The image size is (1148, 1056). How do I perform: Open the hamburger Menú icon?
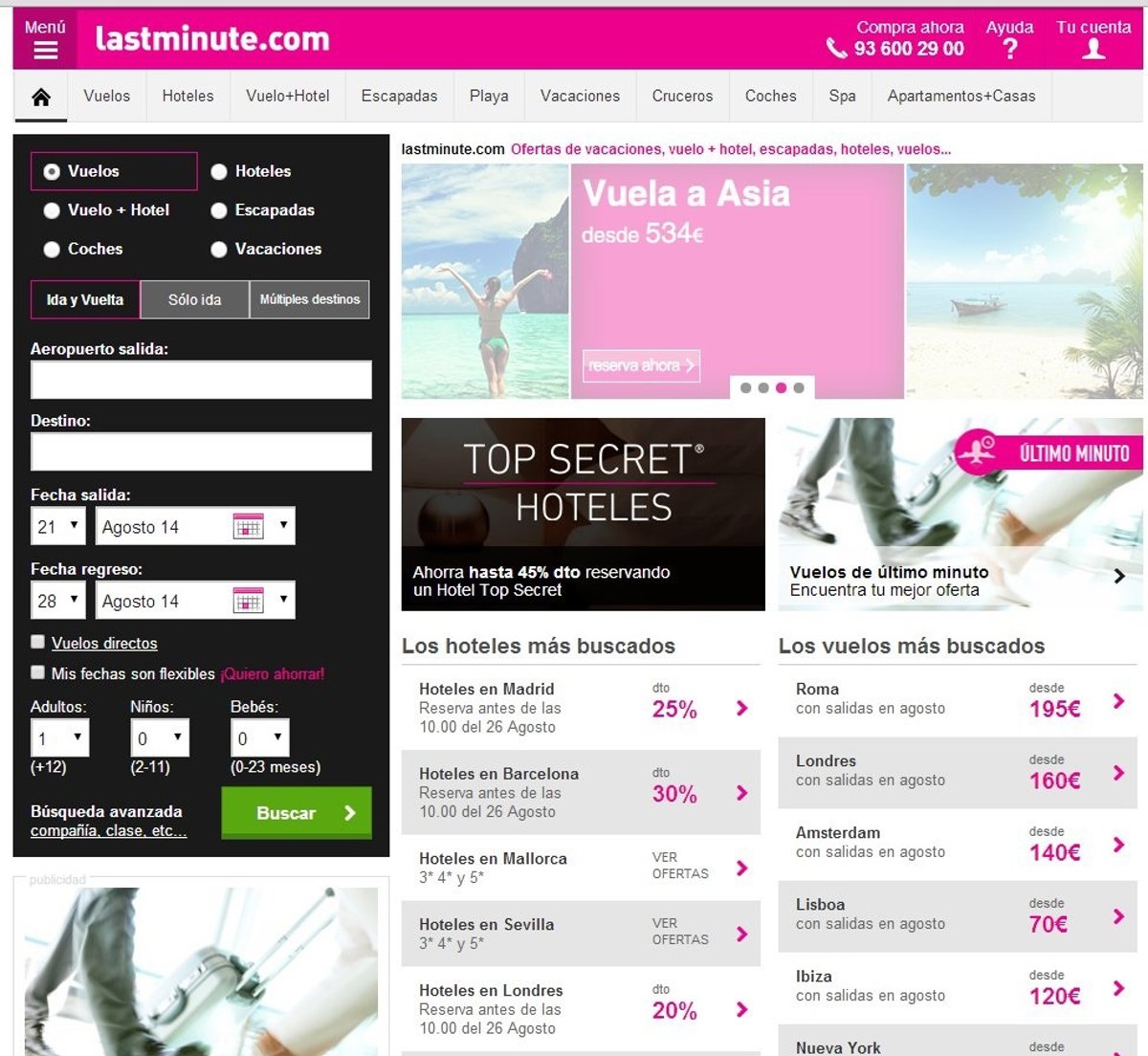tap(45, 51)
